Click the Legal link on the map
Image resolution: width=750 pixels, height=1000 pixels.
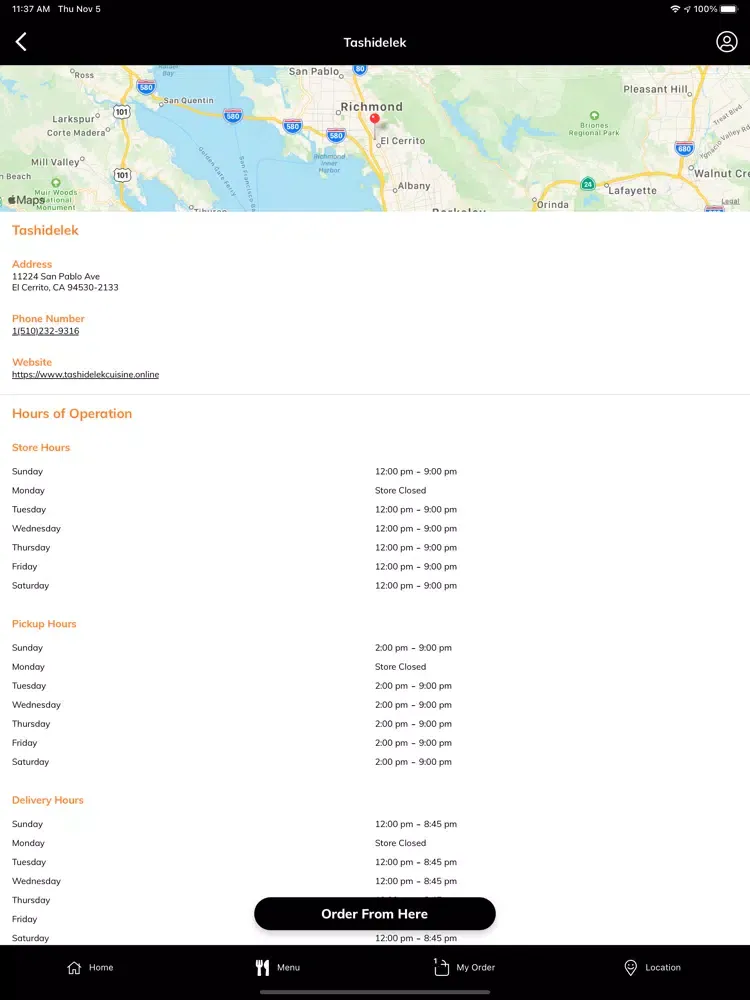(730, 202)
